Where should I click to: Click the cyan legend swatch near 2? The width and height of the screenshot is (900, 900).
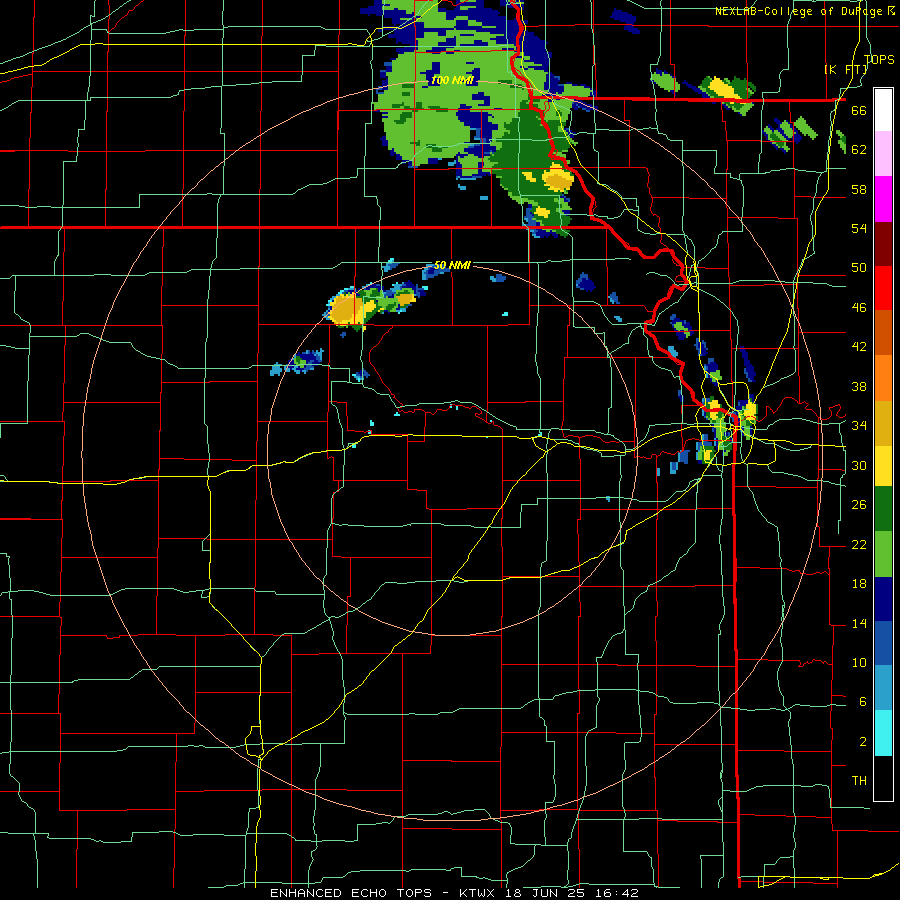[x=883, y=733]
